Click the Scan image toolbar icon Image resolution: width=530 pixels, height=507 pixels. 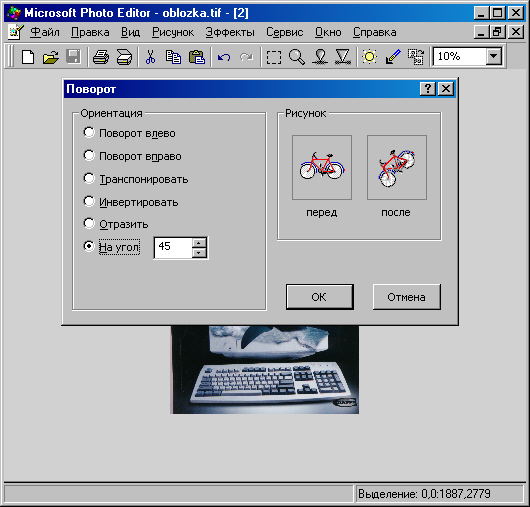pyautogui.click(x=124, y=57)
